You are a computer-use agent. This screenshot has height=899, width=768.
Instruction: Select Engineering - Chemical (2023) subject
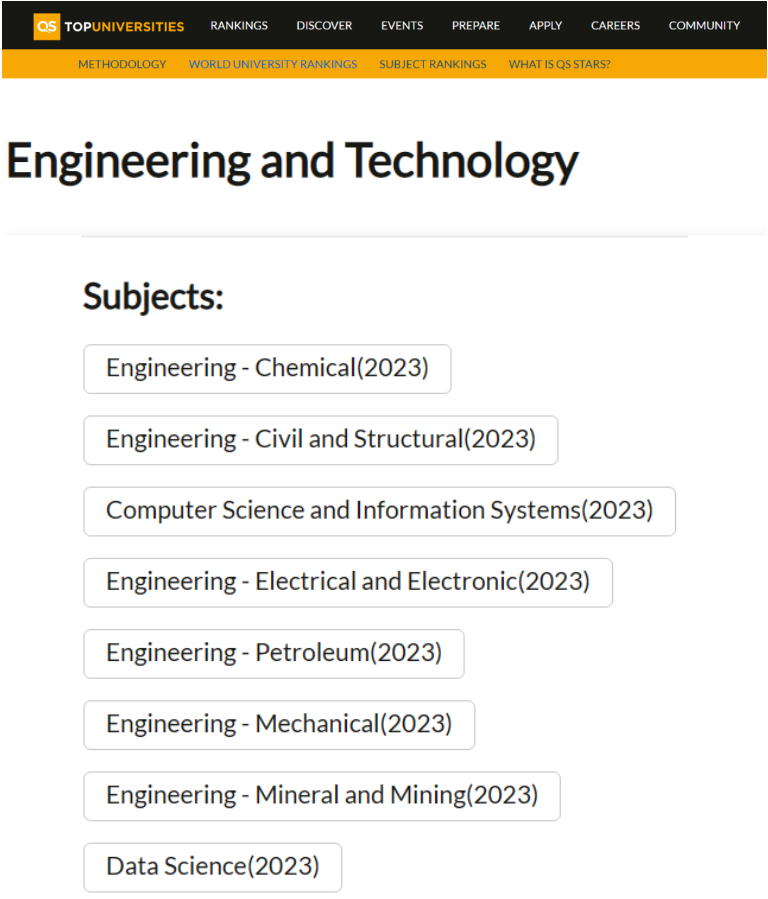click(x=267, y=369)
